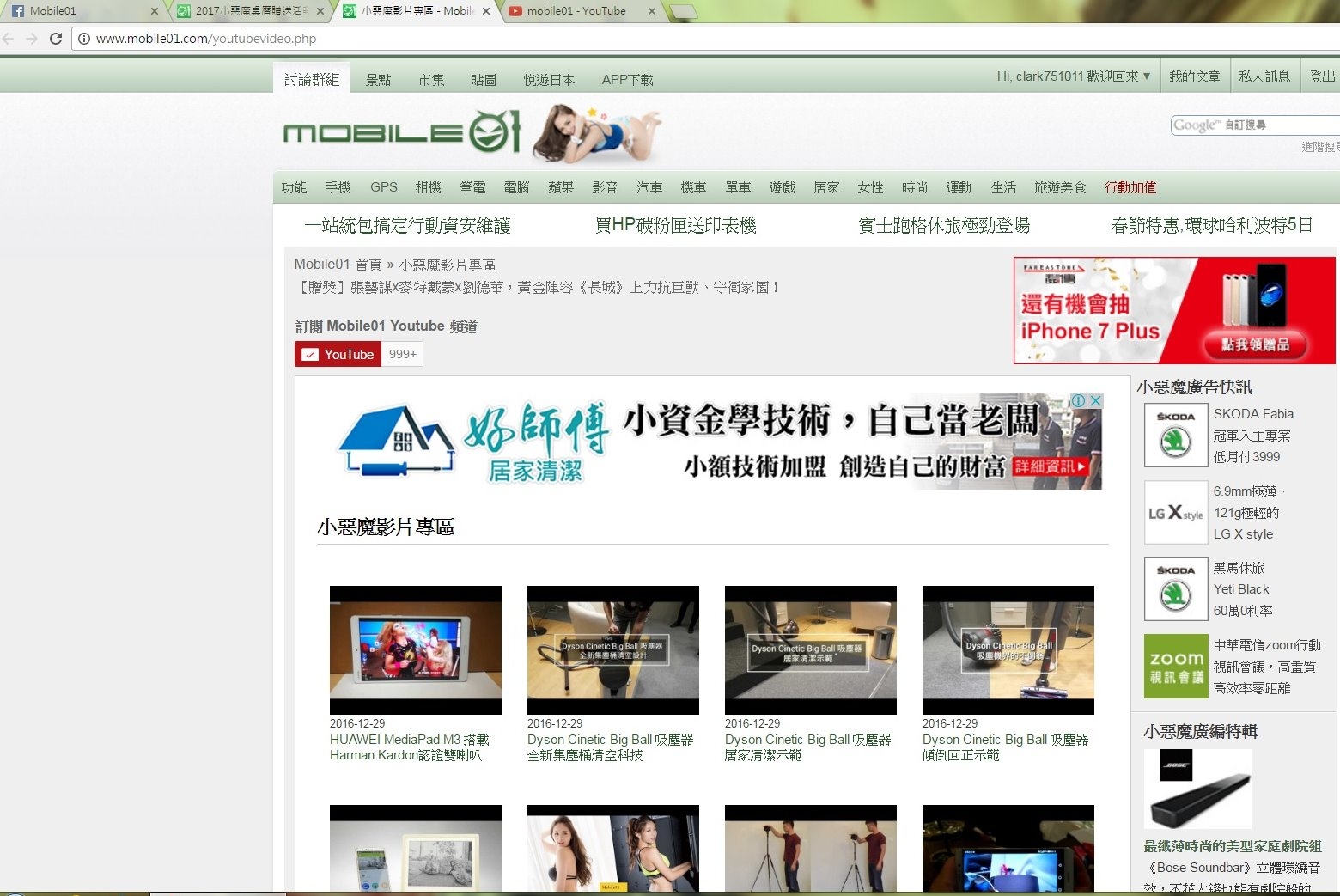This screenshot has width=1340, height=896.
Task: Expand the Hi, clark751011 user dropdown
Action: pyautogui.click(x=1074, y=76)
